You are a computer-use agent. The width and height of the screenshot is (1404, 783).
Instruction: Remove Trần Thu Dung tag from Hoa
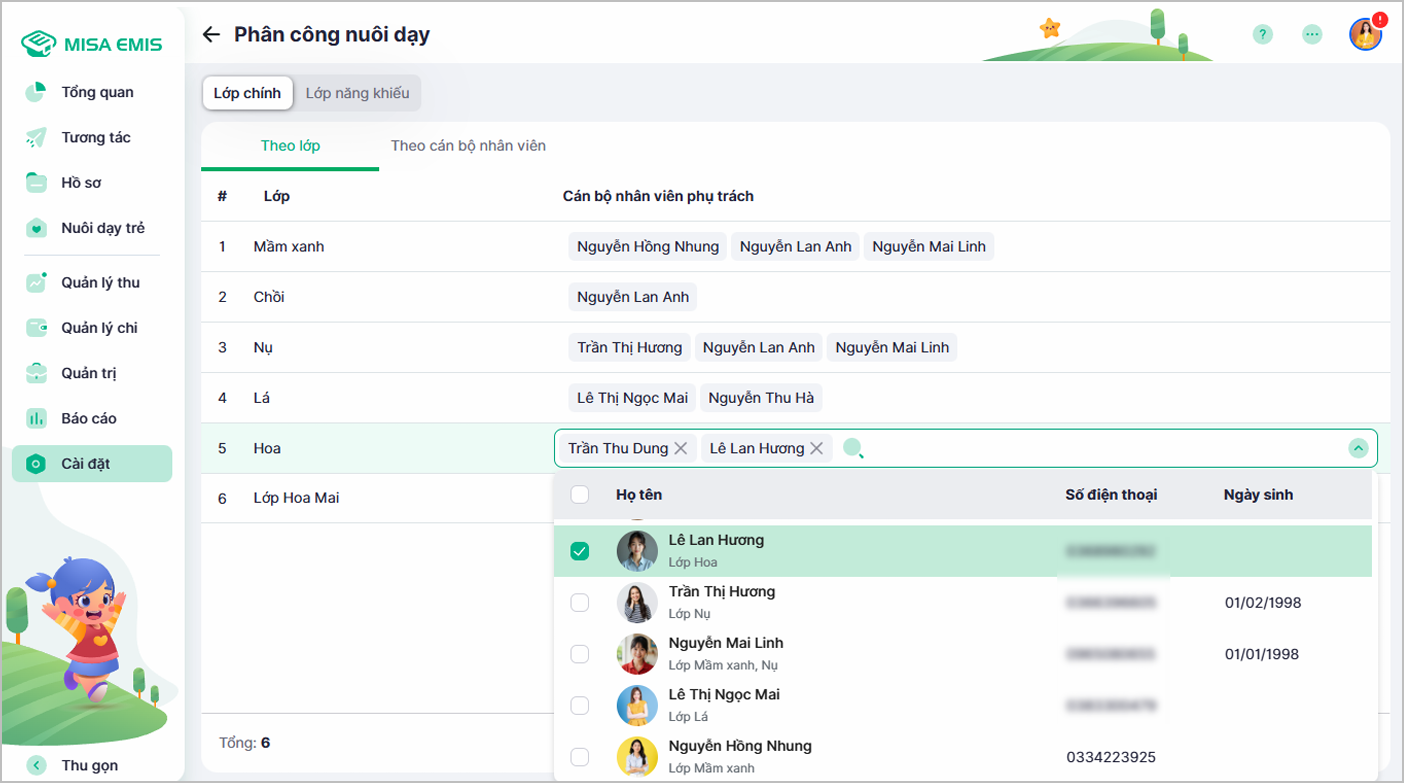[x=681, y=448]
